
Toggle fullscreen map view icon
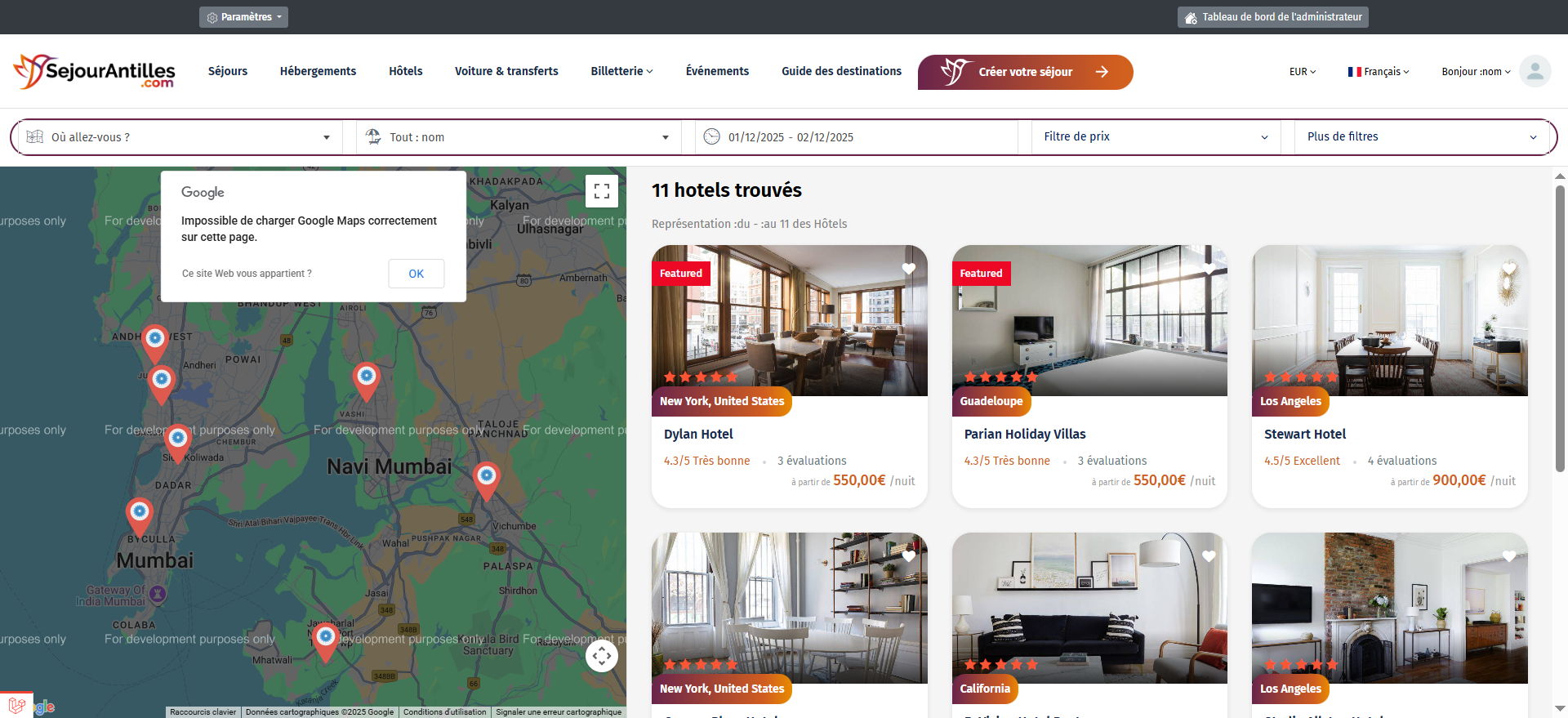(602, 191)
